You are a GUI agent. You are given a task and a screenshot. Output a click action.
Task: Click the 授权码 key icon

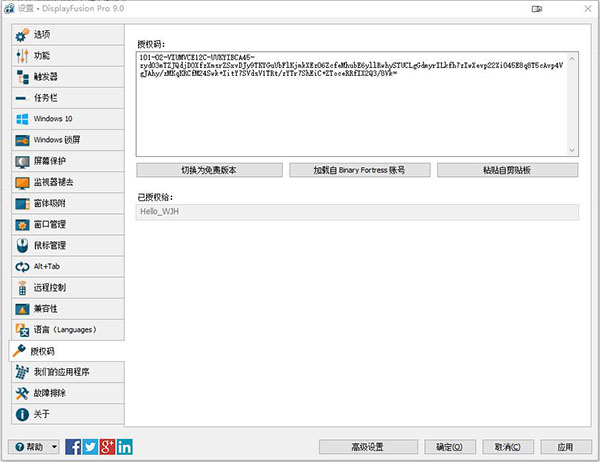pos(19,351)
